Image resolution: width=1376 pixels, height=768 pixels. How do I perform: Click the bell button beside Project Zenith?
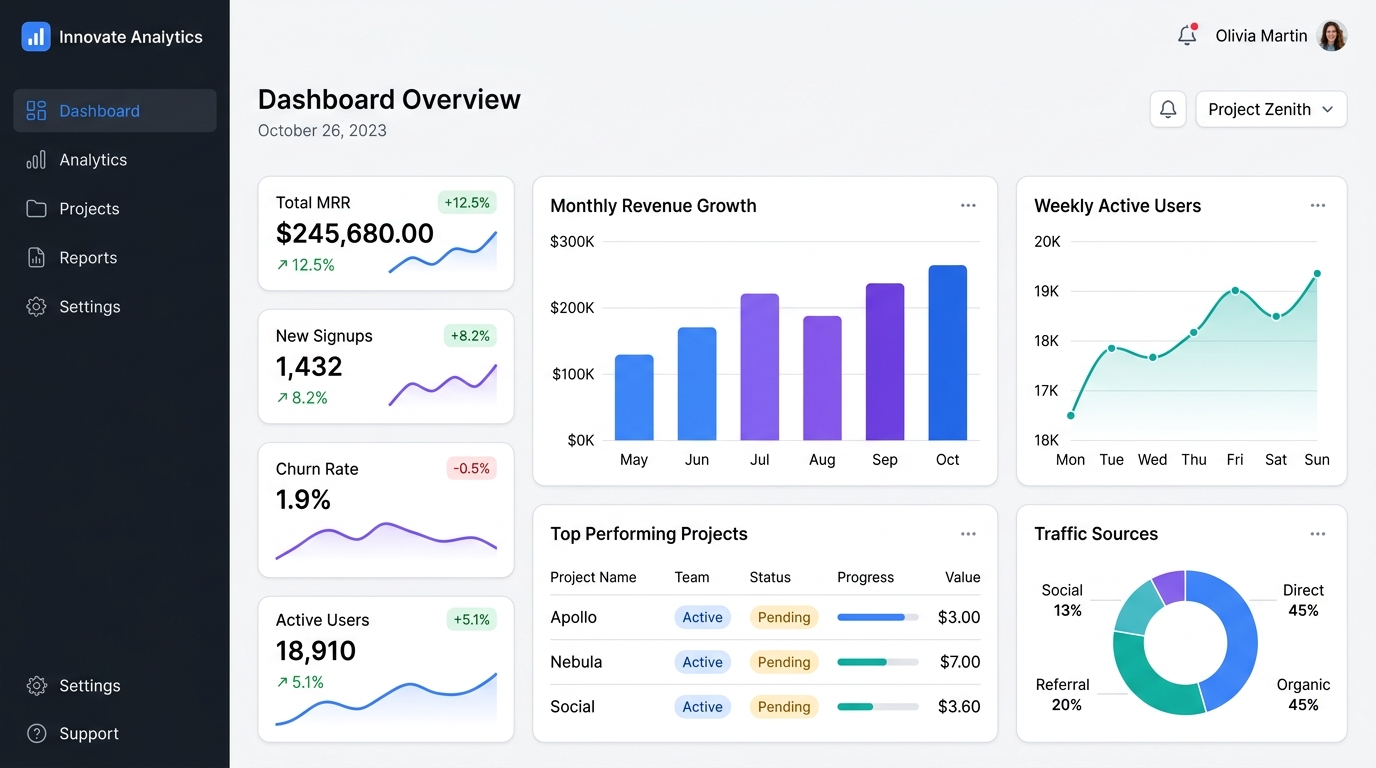pos(1168,109)
